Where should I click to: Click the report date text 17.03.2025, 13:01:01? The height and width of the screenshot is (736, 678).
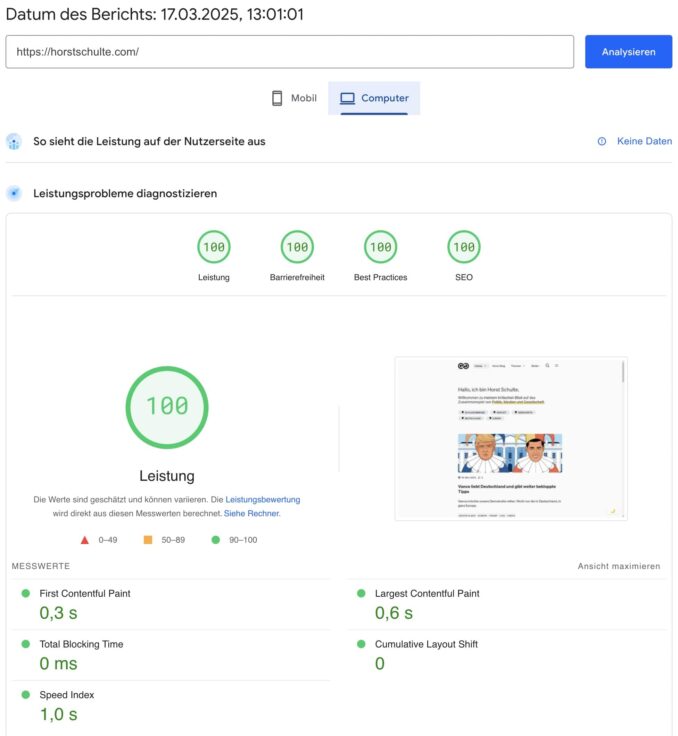click(x=232, y=15)
